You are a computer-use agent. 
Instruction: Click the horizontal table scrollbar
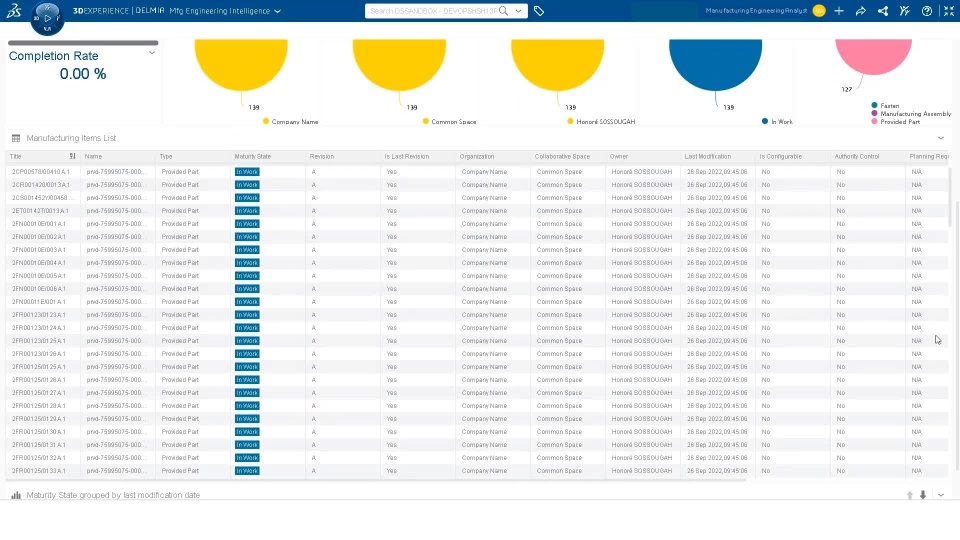click(376, 480)
